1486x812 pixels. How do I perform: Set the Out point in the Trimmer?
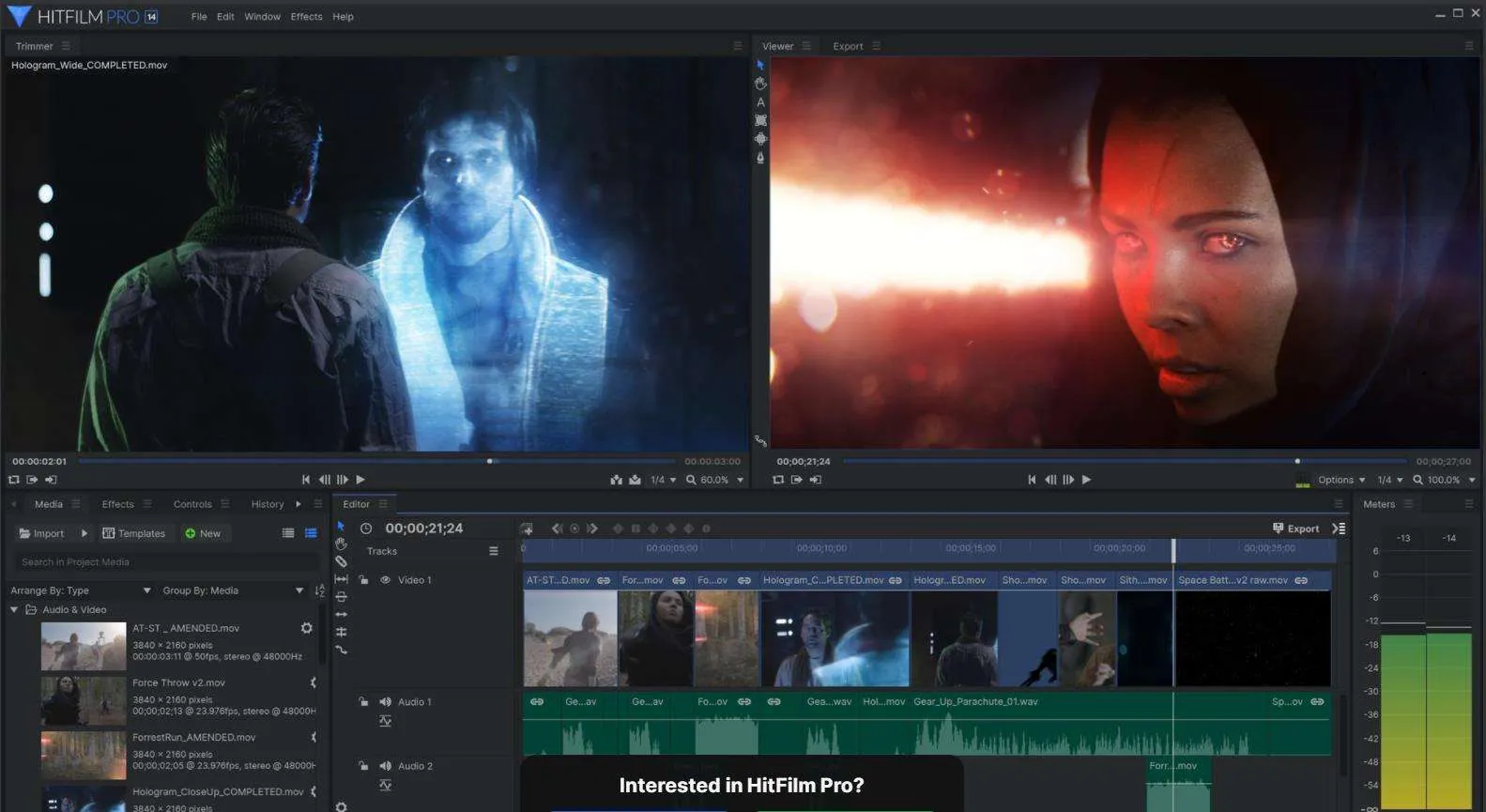click(51, 480)
